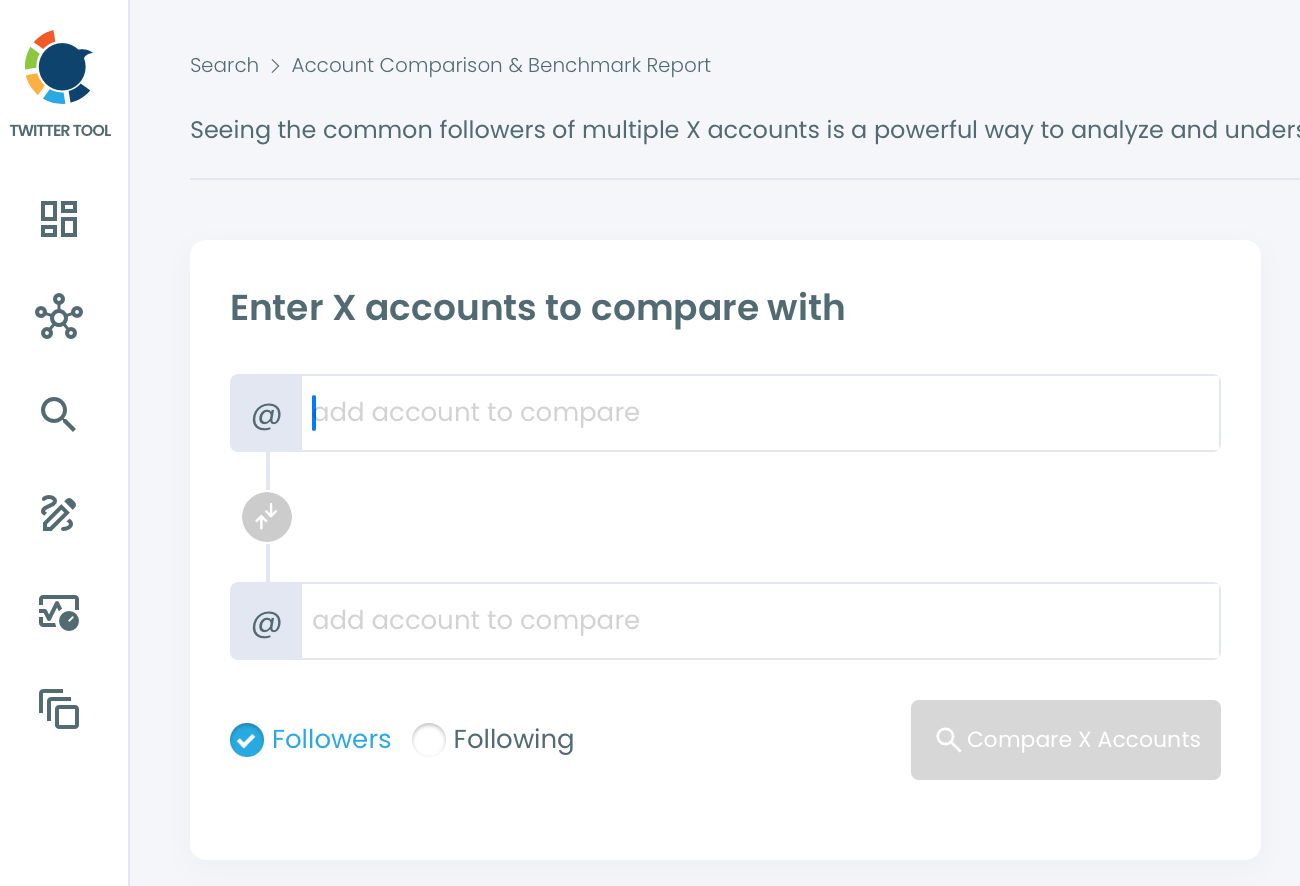
Task: Open the Search breadcrumb link
Action: (224, 65)
